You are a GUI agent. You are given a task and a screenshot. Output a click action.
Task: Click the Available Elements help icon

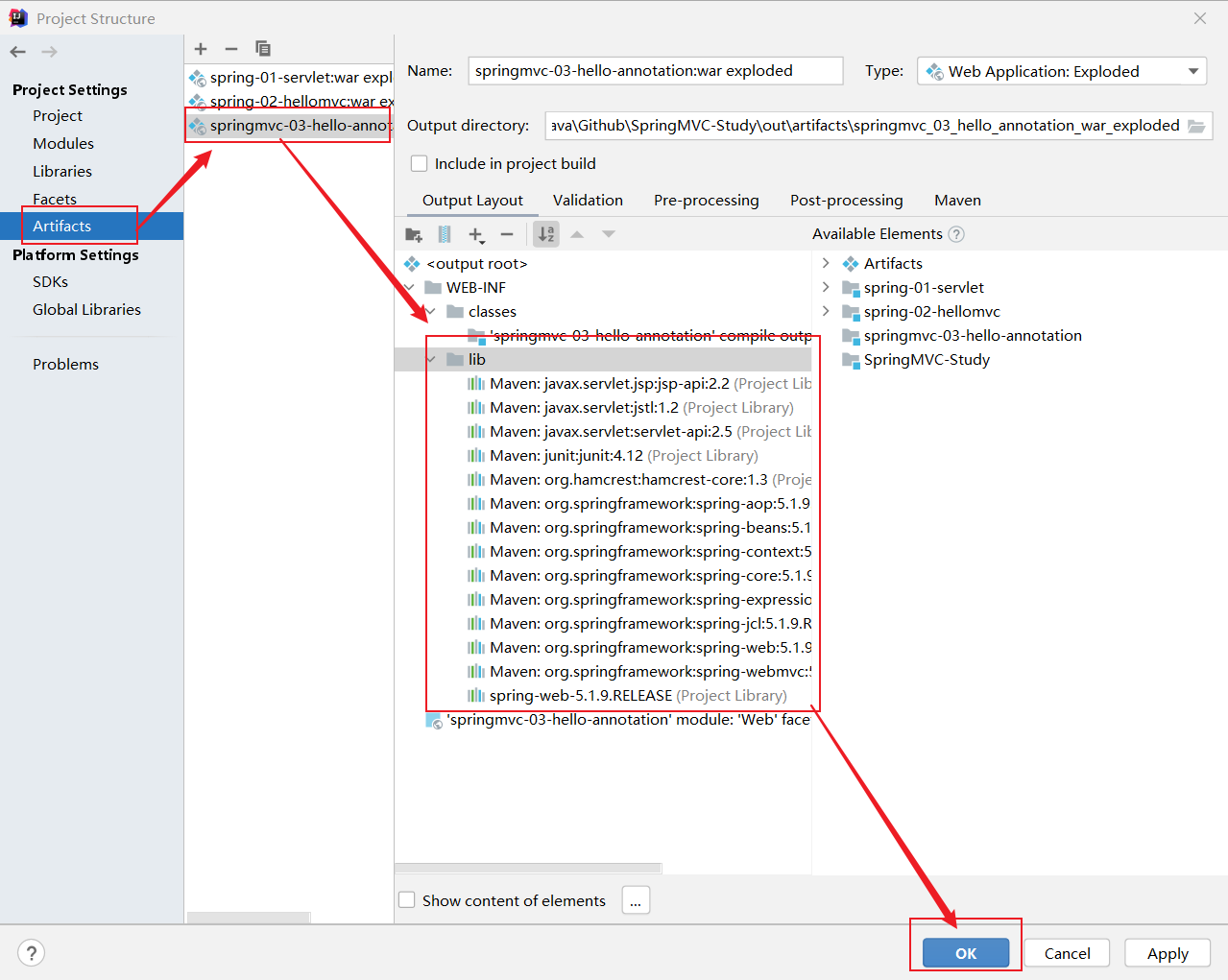(x=956, y=234)
